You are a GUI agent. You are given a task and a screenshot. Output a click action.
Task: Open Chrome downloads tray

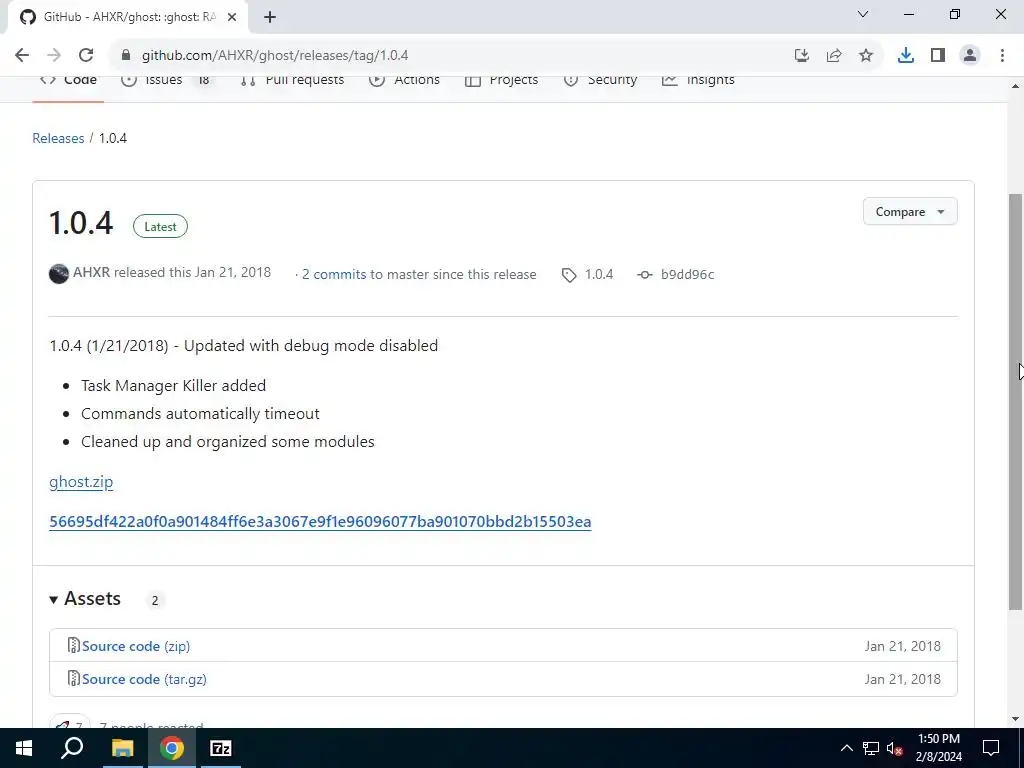point(906,56)
